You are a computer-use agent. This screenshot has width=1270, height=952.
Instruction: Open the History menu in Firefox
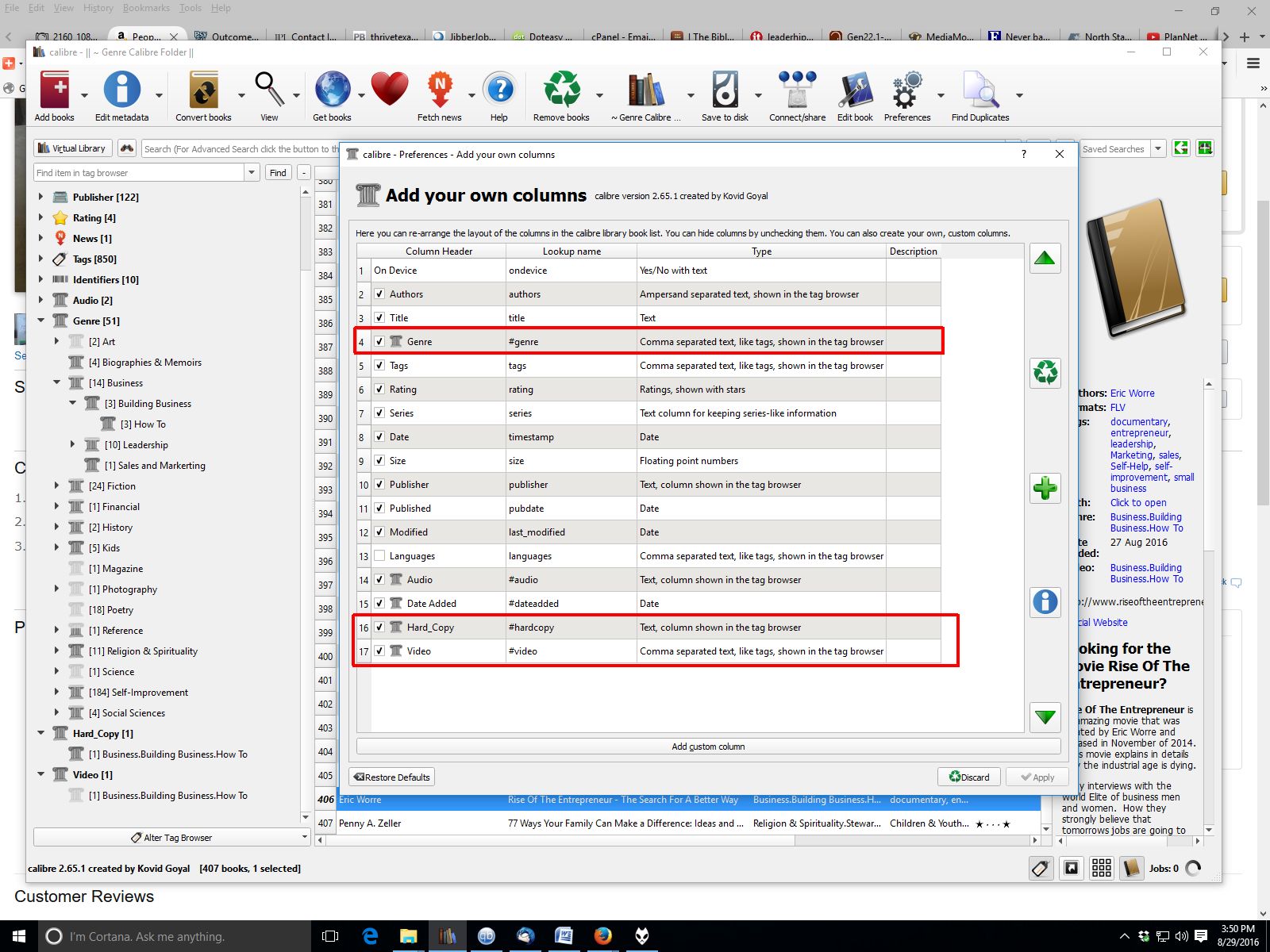coord(98,8)
